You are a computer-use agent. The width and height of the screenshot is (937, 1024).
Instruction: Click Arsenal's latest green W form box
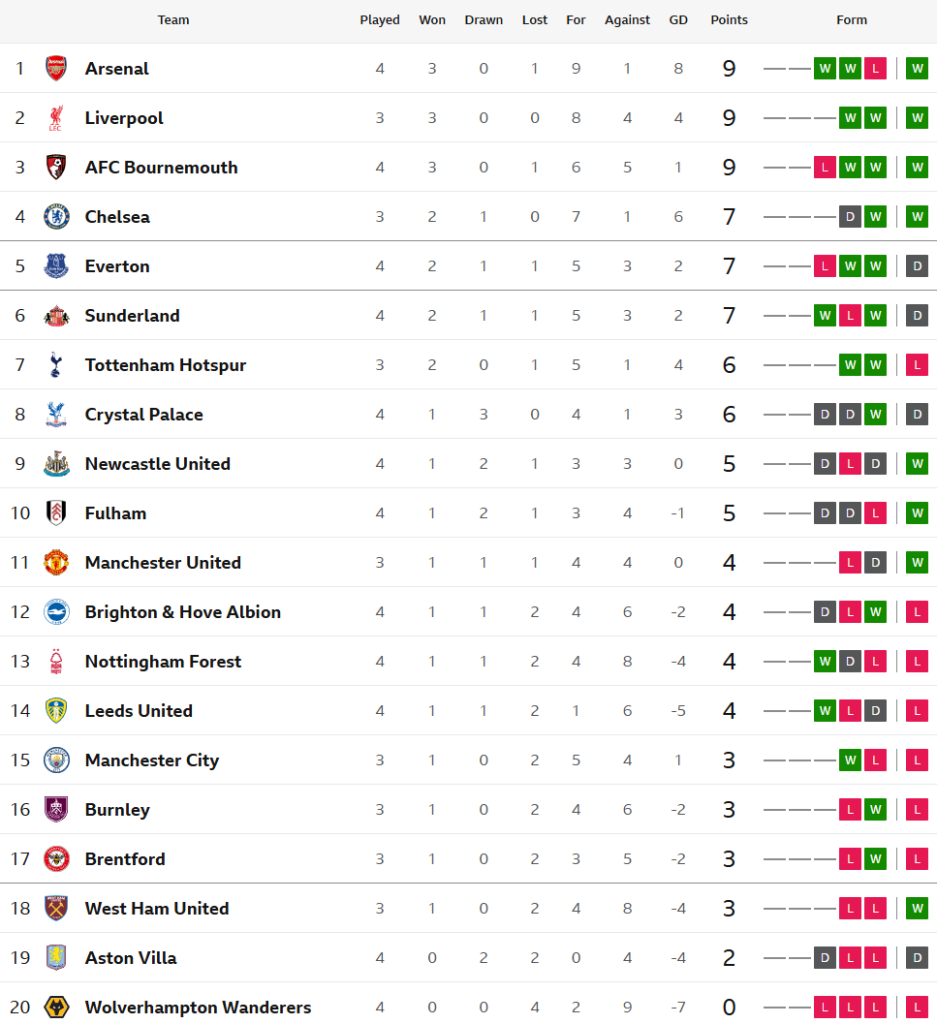[x=916, y=69]
